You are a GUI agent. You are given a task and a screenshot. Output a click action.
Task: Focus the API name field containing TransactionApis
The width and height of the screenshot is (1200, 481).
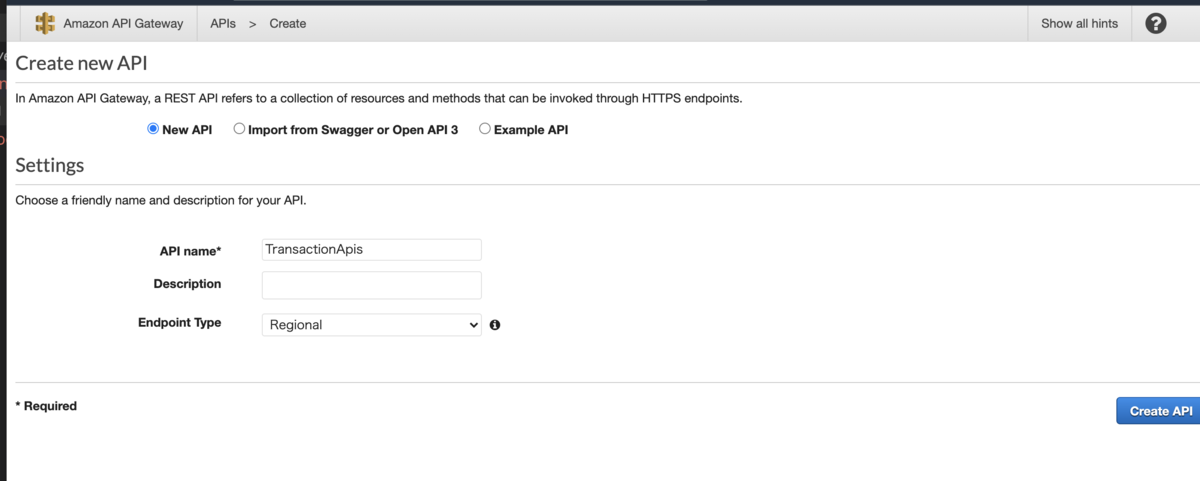pos(372,250)
